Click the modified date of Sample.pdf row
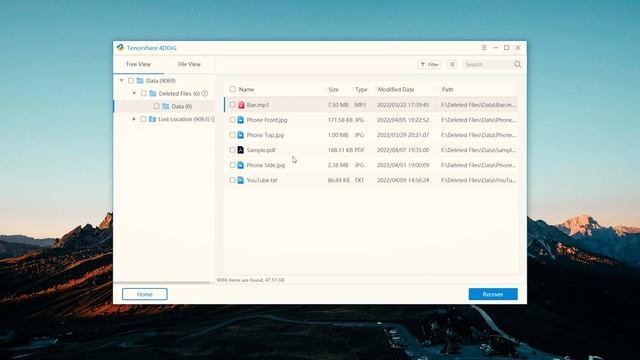This screenshot has width=640, height=360. coord(403,150)
